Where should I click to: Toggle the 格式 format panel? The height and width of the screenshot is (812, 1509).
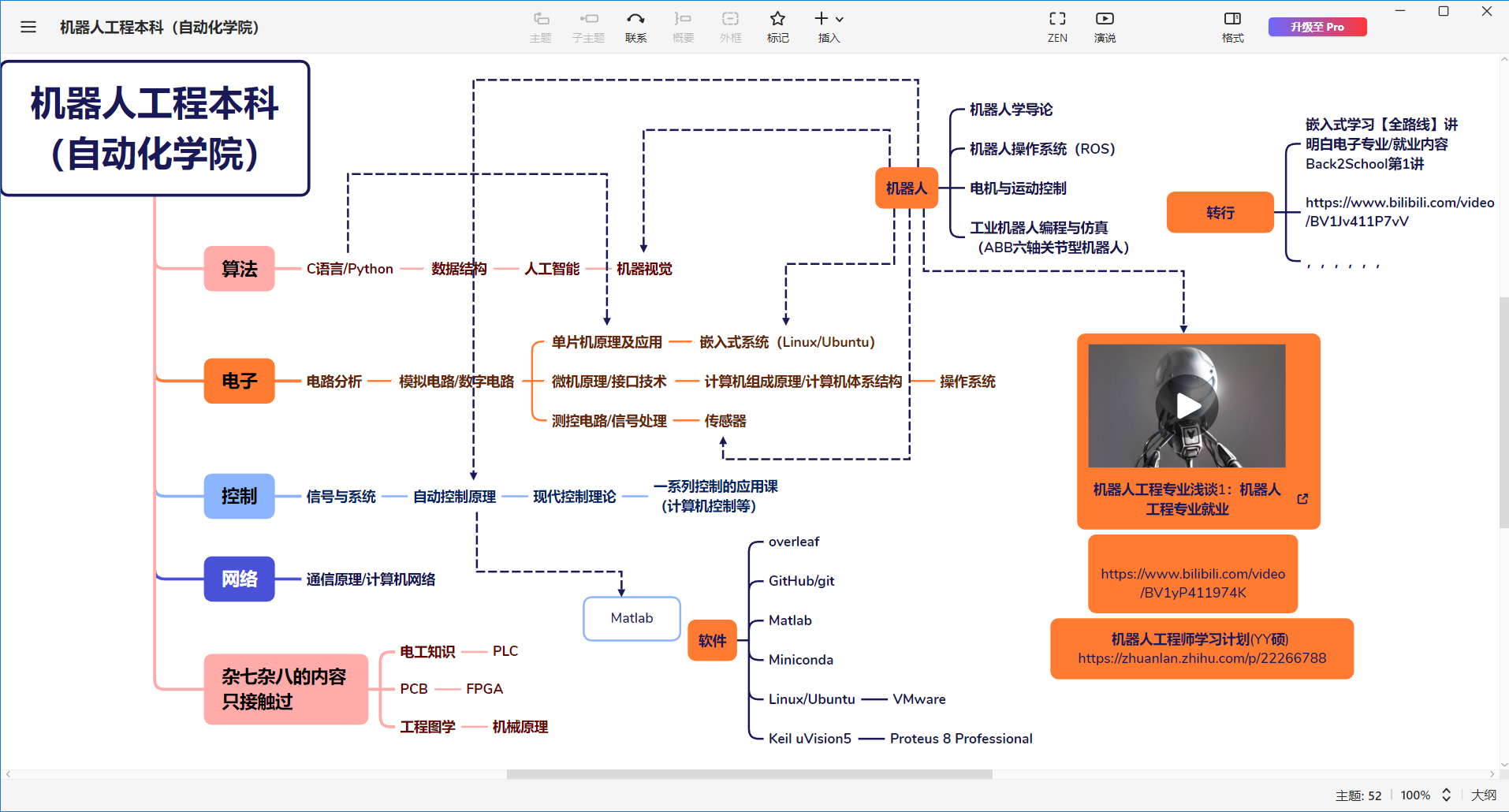coord(1232,27)
